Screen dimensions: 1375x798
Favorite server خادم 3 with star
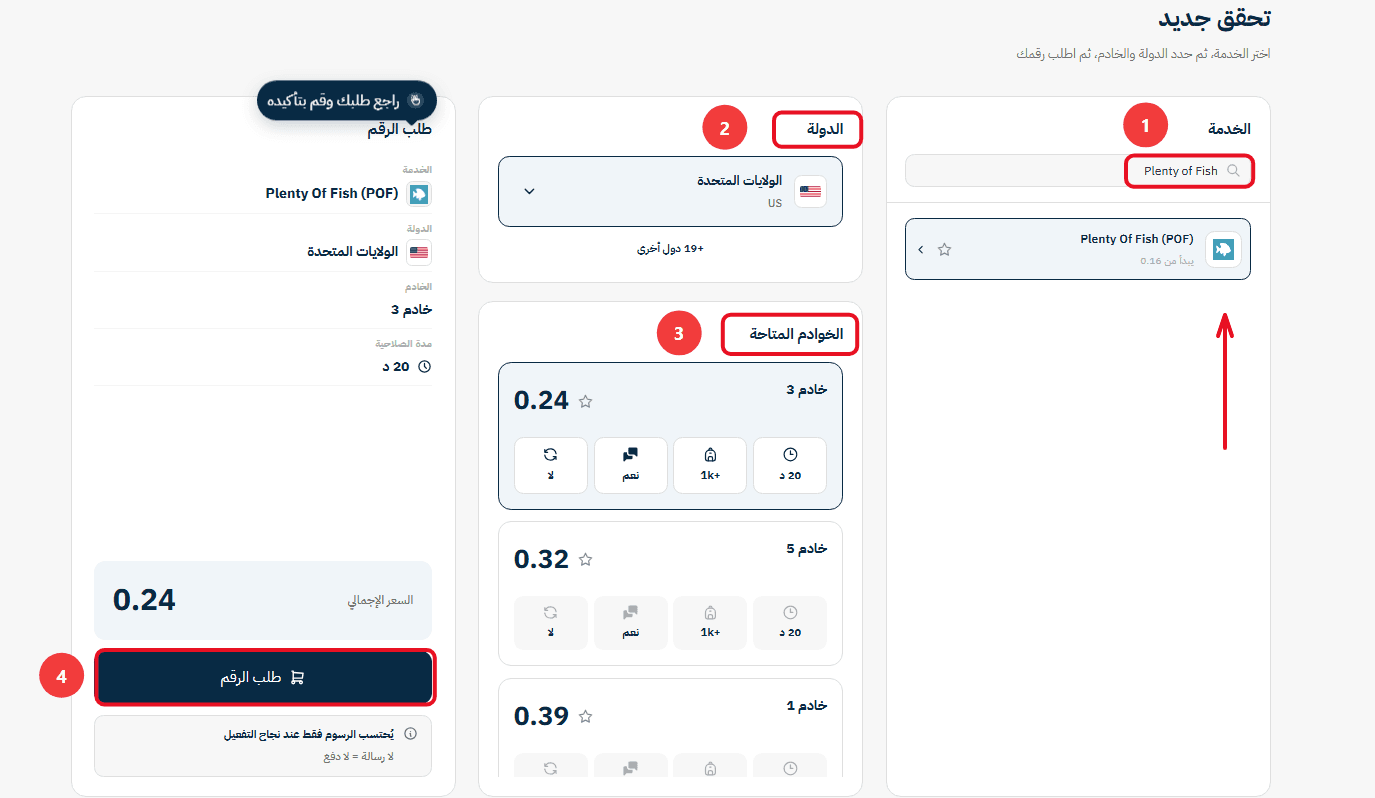pyautogui.click(x=586, y=401)
